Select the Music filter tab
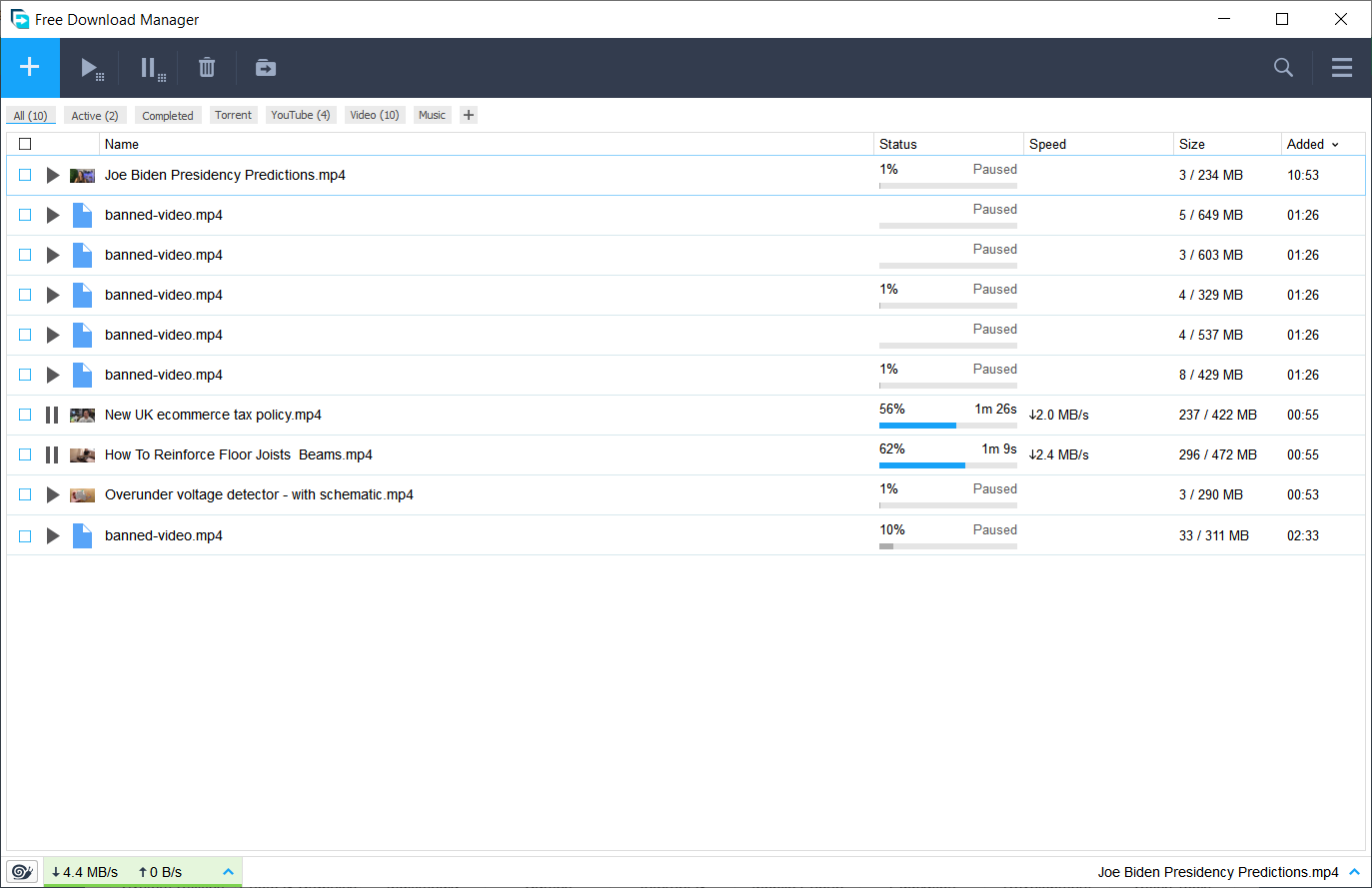Viewport: 1372px width, 888px height. coord(432,115)
